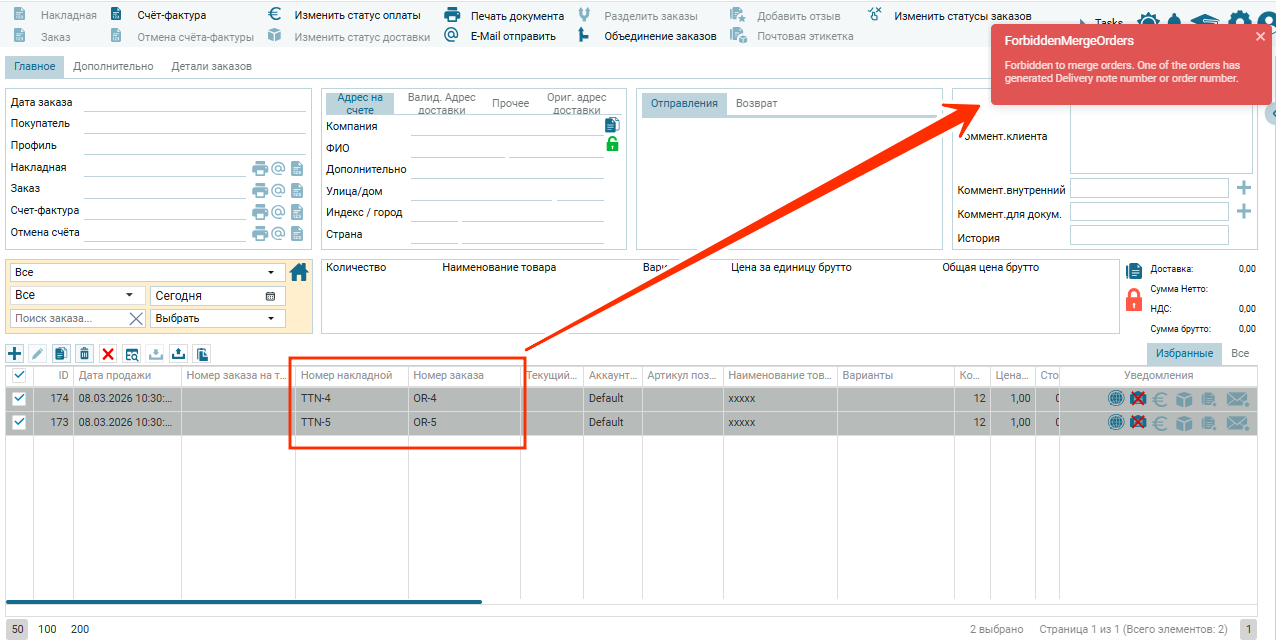Close the ForbiddenMergeOrders error notification
The image size is (1276, 641).
tap(1260, 37)
